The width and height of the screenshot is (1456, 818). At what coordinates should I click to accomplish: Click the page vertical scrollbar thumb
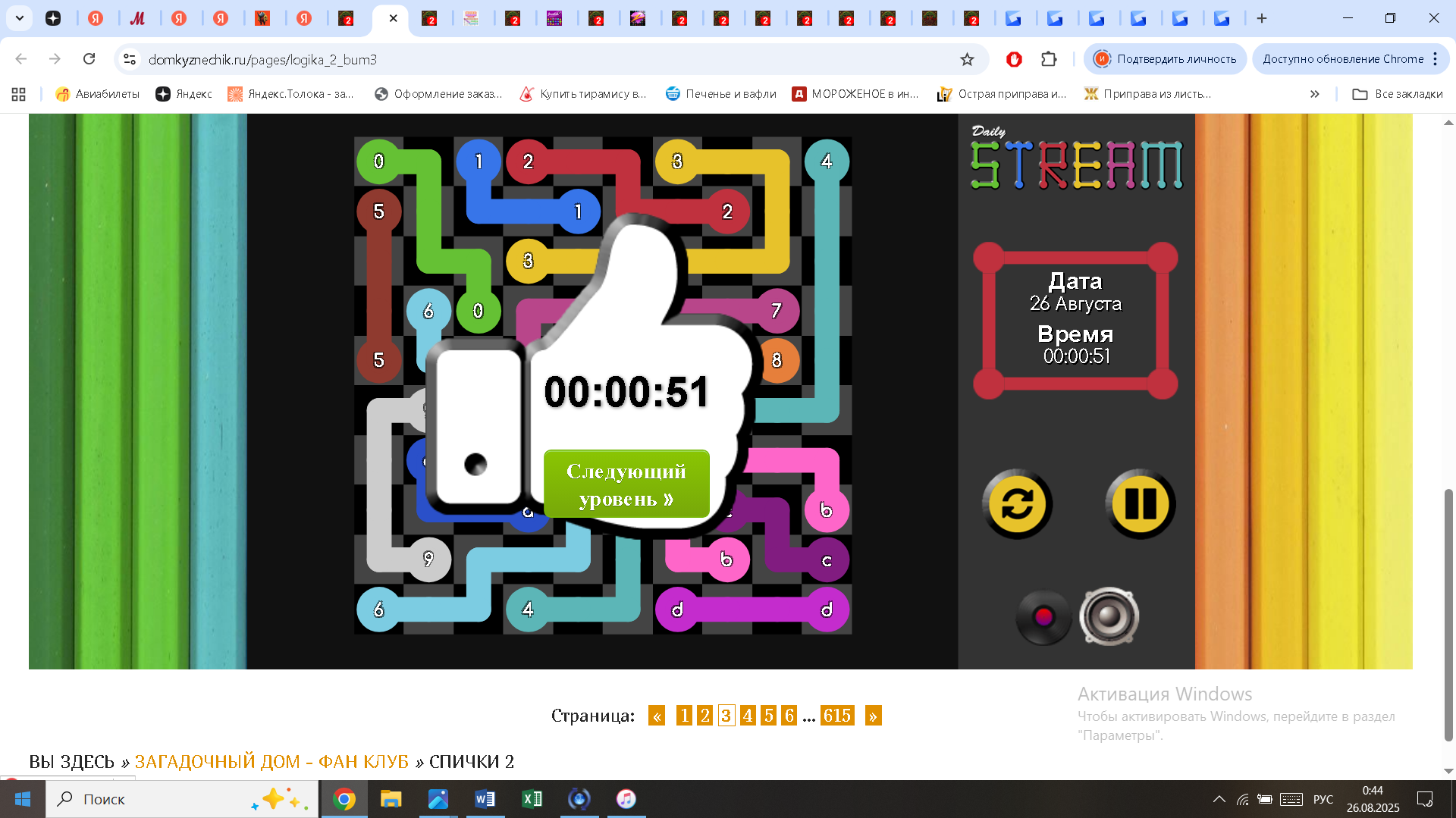(1448, 615)
